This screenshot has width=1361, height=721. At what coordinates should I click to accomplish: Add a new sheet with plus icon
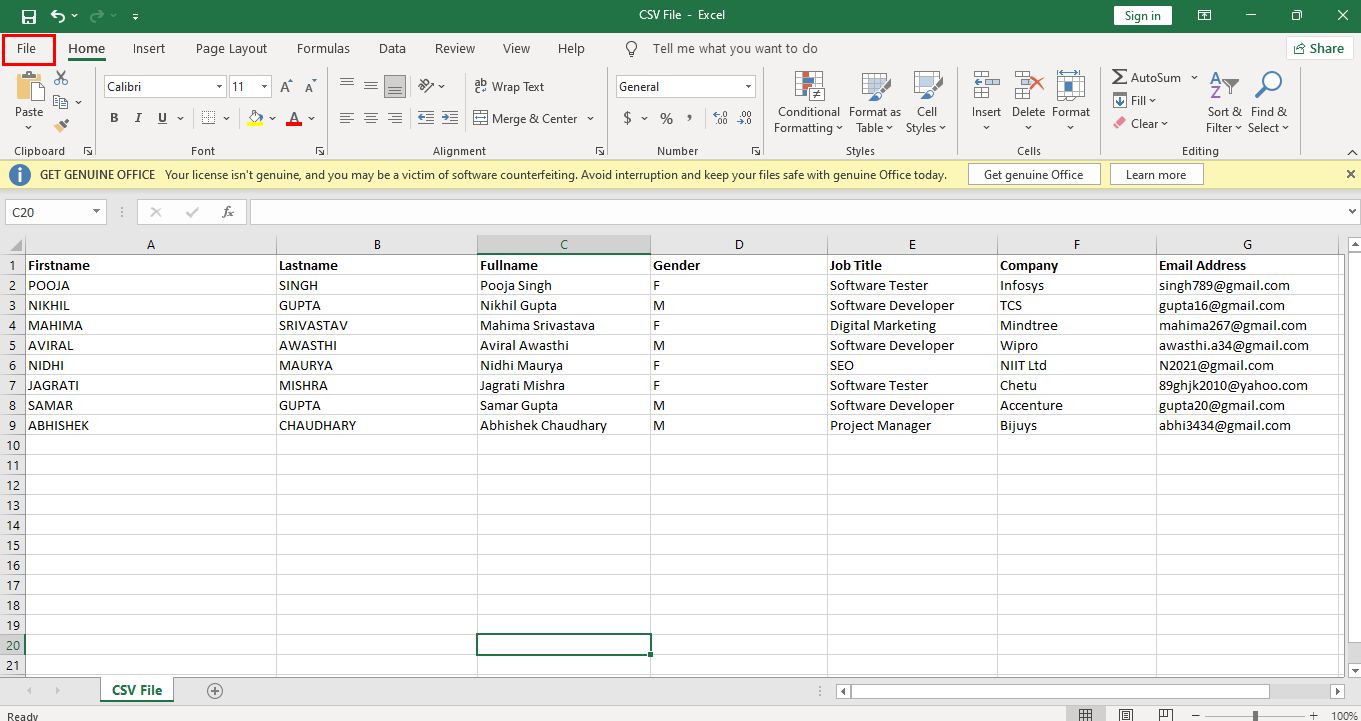pyautogui.click(x=214, y=690)
